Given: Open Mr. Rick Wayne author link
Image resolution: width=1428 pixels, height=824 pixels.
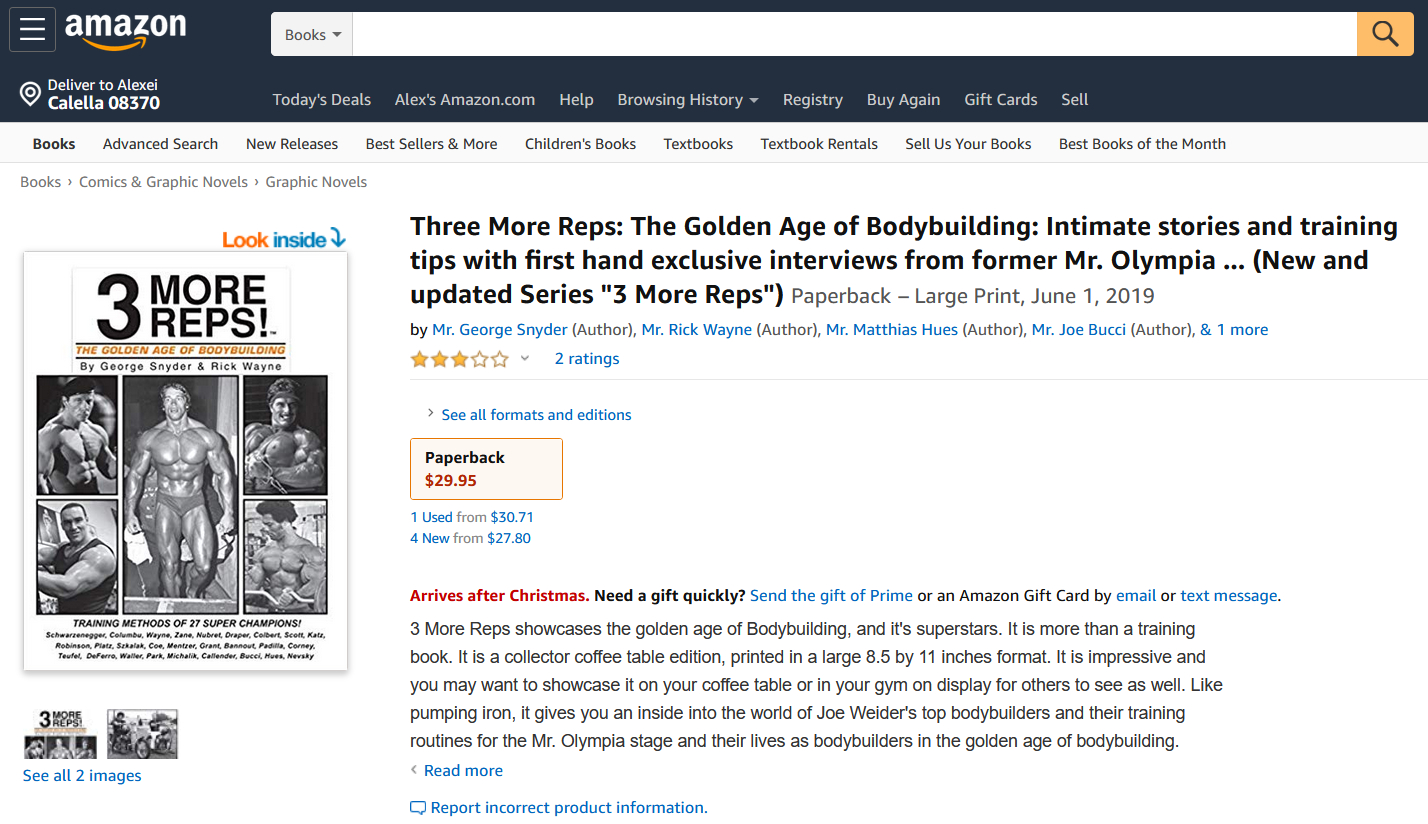Looking at the screenshot, I should [x=696, y=330].
